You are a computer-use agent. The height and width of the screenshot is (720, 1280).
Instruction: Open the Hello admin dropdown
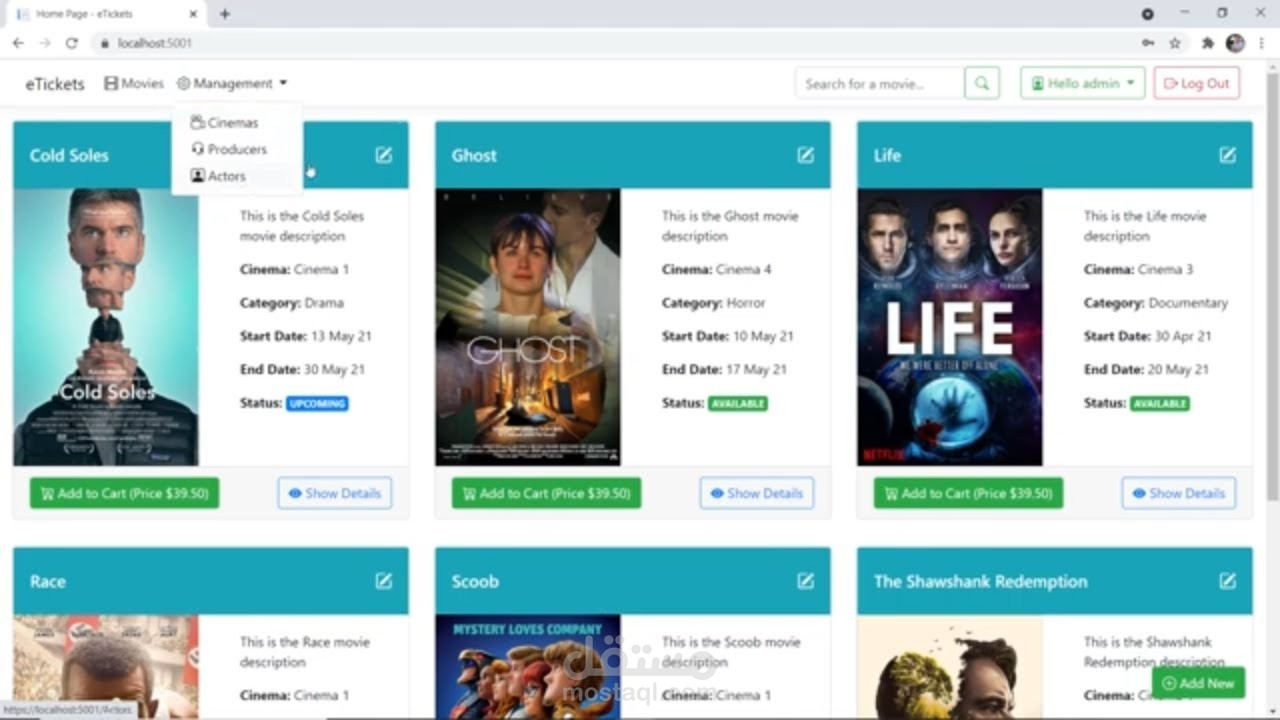pyautogui.click(x=1083, y=83)
